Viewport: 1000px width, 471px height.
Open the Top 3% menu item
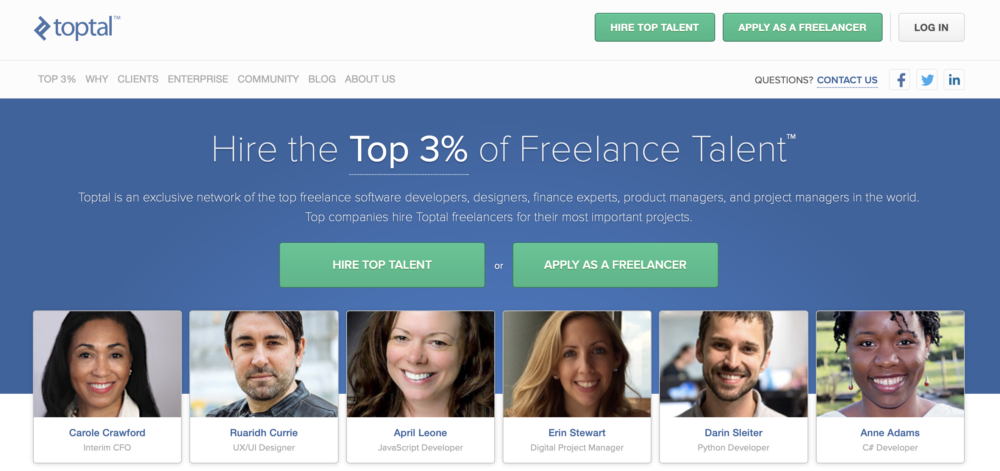point(57,79)
